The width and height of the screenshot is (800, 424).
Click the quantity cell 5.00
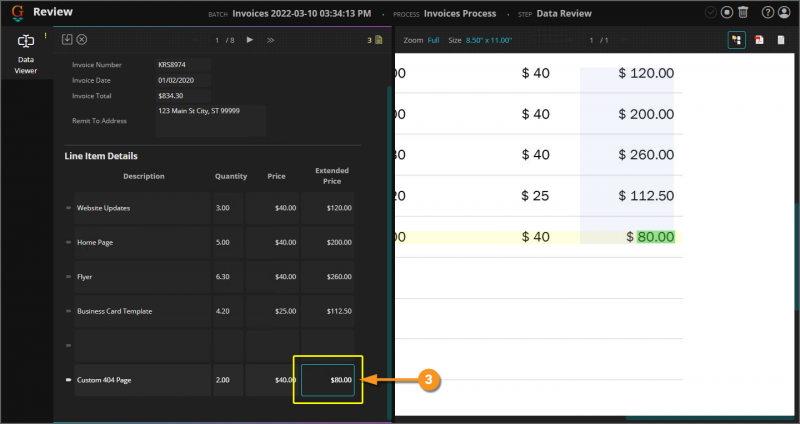228,242
